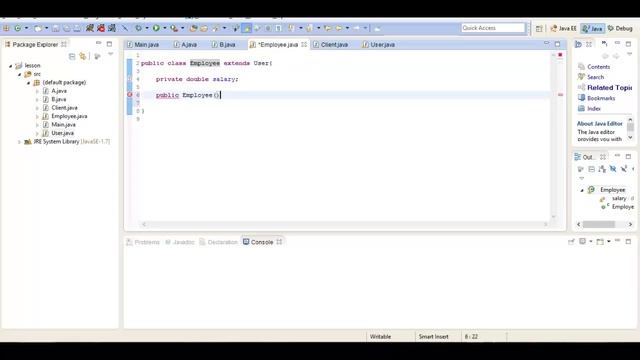This screenshot has height=360, width=640.
Task: Switch to Java EE perspective
Action: pos(563,28)
